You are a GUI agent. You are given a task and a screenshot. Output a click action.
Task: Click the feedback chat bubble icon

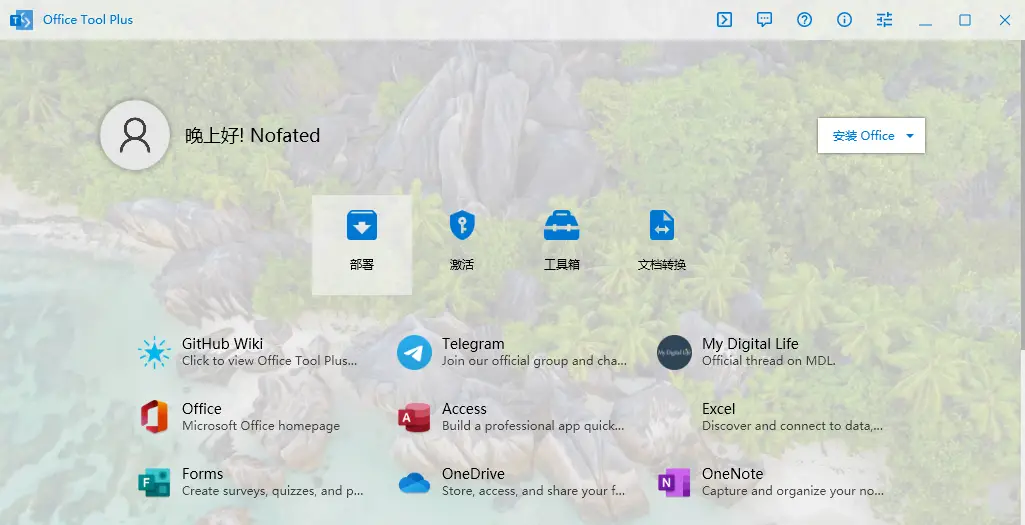click(765, 20)
